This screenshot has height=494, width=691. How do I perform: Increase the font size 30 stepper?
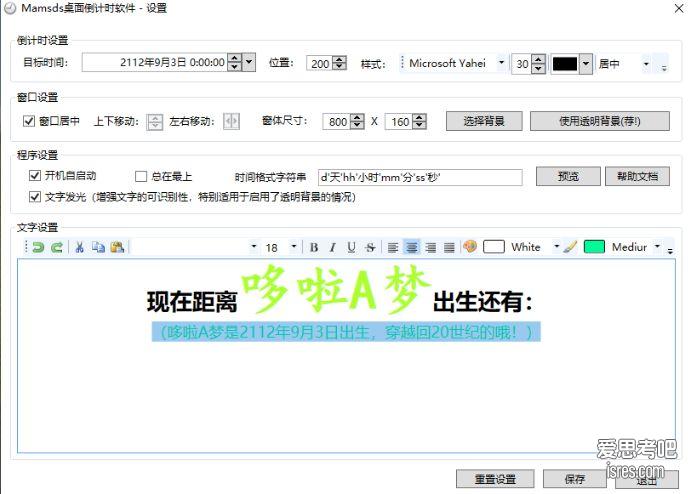tap(538, 59)
